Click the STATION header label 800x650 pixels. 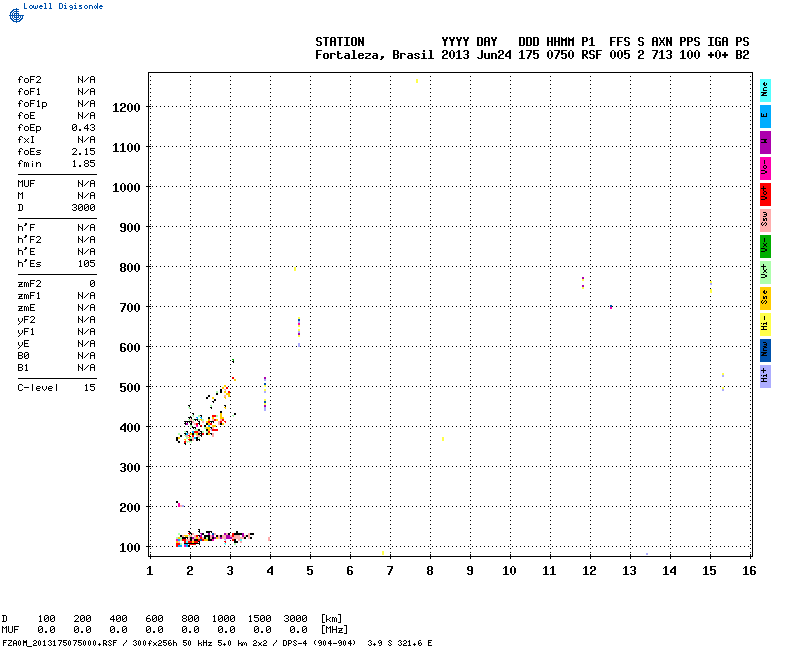coord(340,42)
